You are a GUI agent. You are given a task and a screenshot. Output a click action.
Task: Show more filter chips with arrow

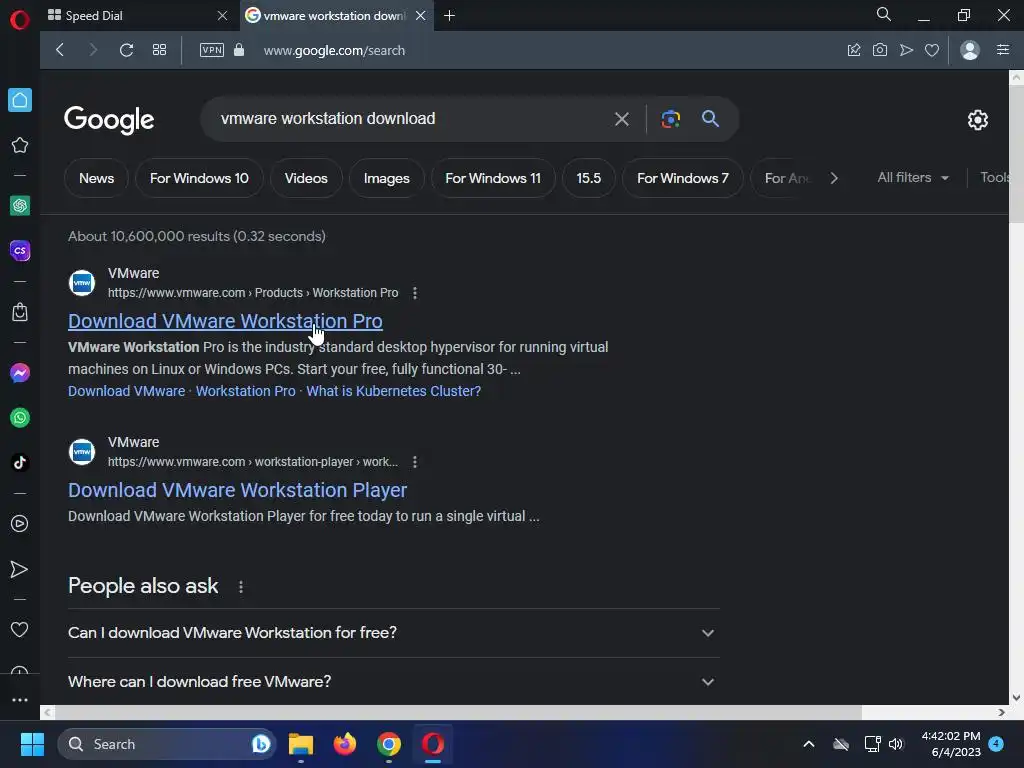[834, 178]
